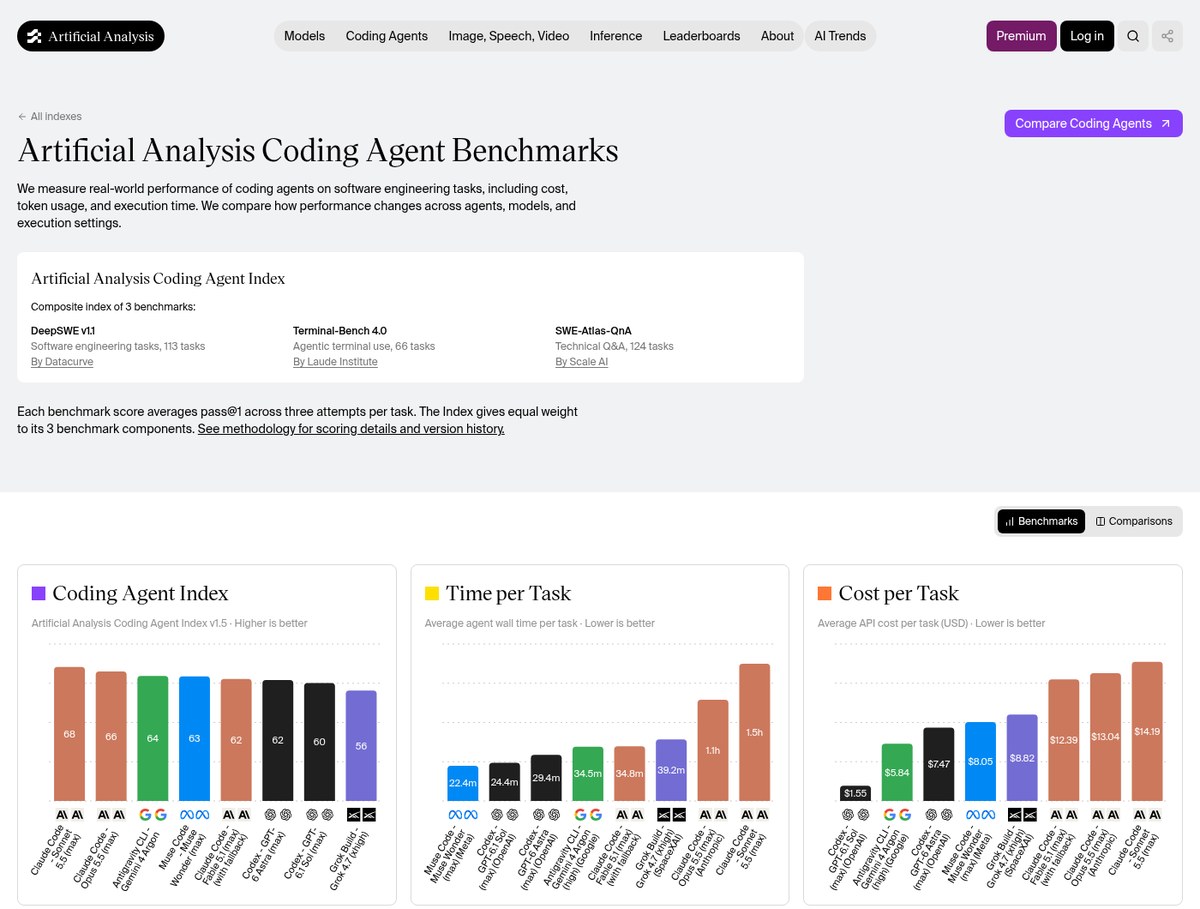Image resolution: width=1200 pixels, height=909 pixels.
Task: Click the OpenAI logo pair under the 24.4m bar
Action: pos(504,815)
